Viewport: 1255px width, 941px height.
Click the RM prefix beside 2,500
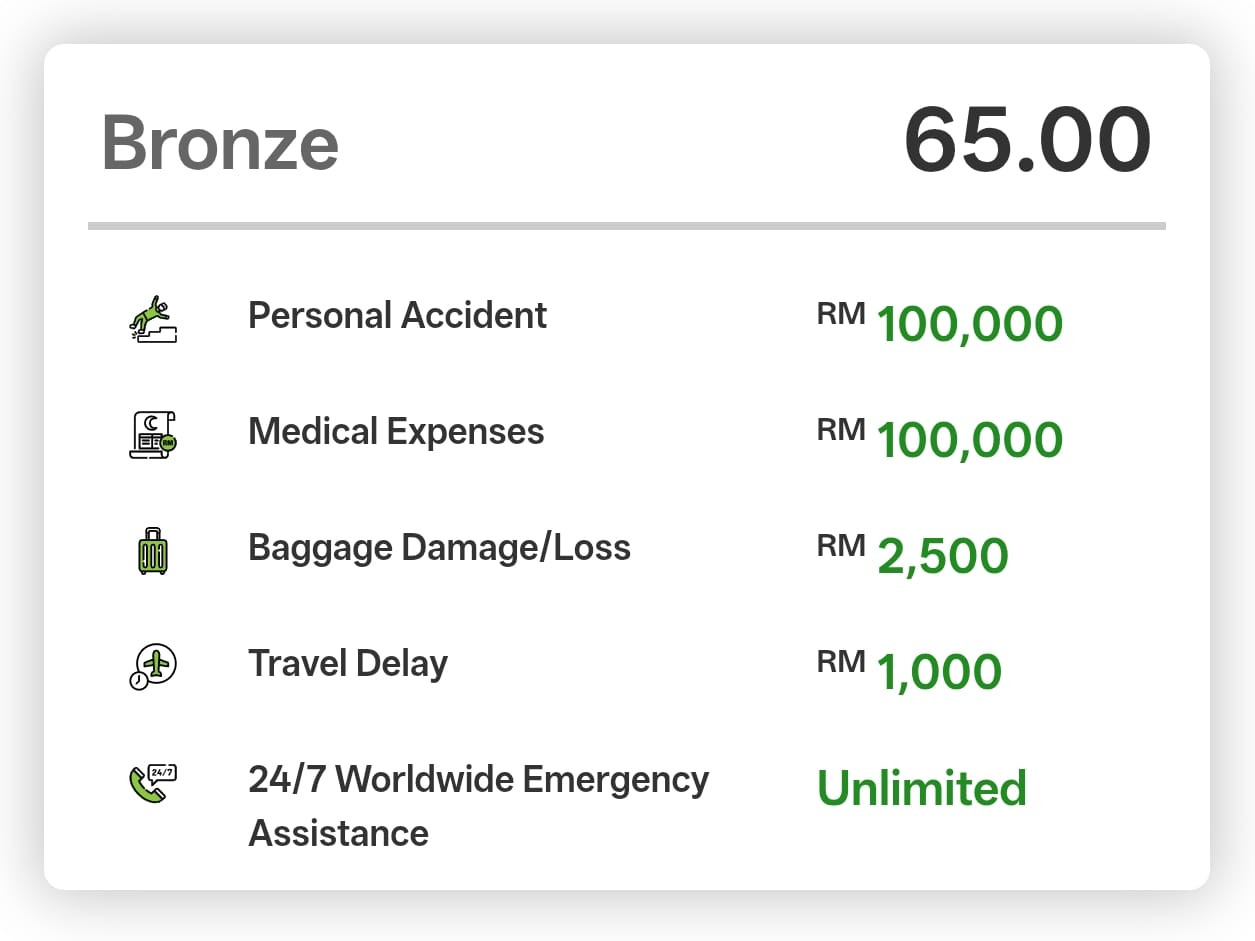click(x=841, y=546)
